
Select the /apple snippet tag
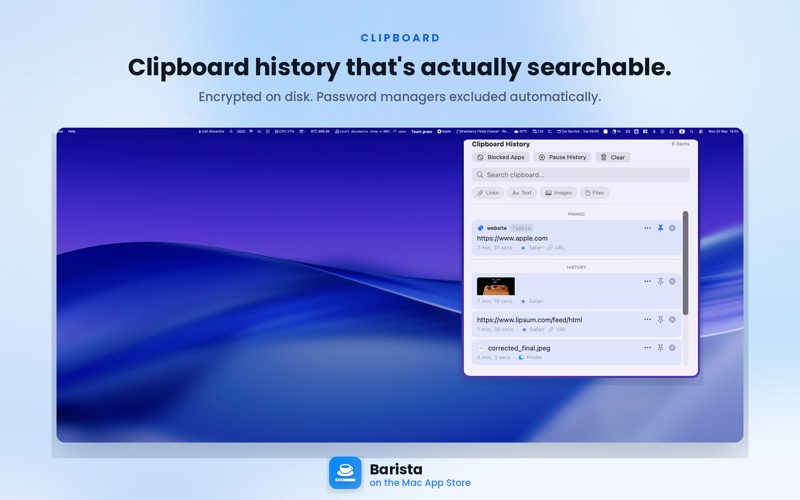(x=521, y=228)
